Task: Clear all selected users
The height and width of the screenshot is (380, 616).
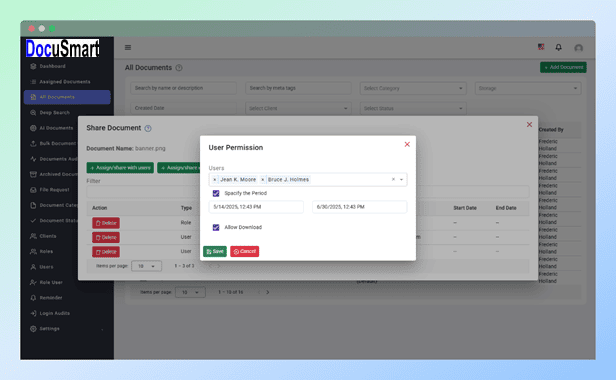Action: pos(393,179)
